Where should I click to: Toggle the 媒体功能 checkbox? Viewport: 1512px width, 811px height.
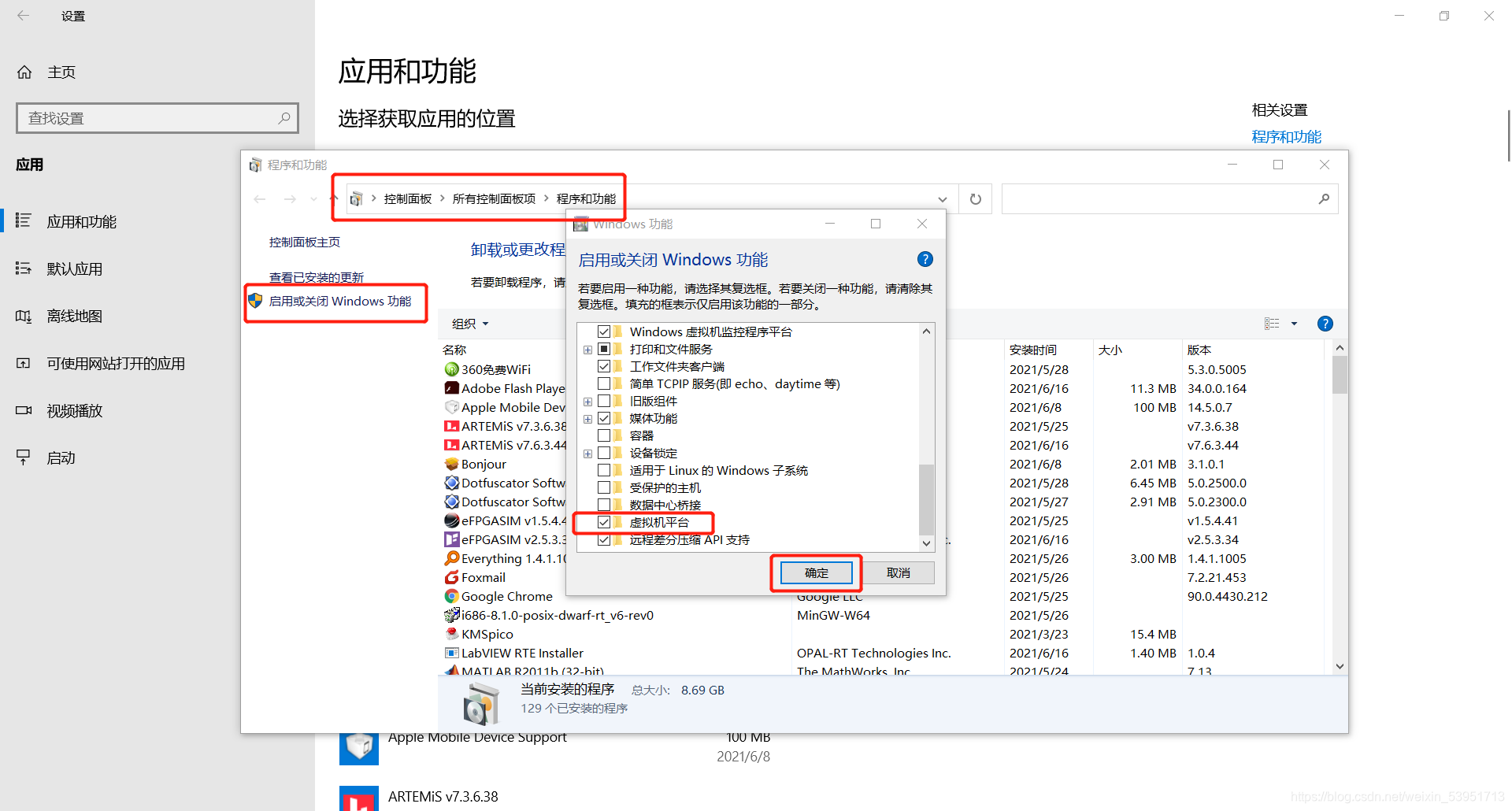604,418
